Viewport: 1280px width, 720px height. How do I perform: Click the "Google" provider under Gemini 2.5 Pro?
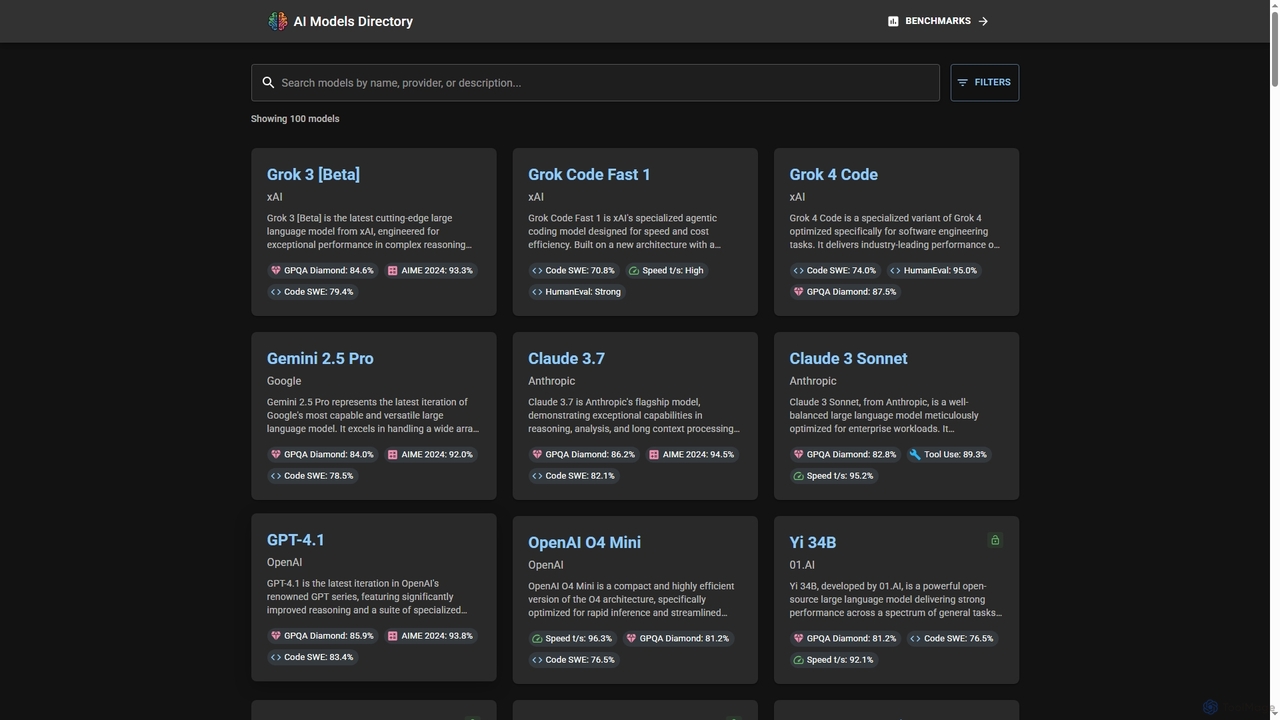click(x=284, y=381)
